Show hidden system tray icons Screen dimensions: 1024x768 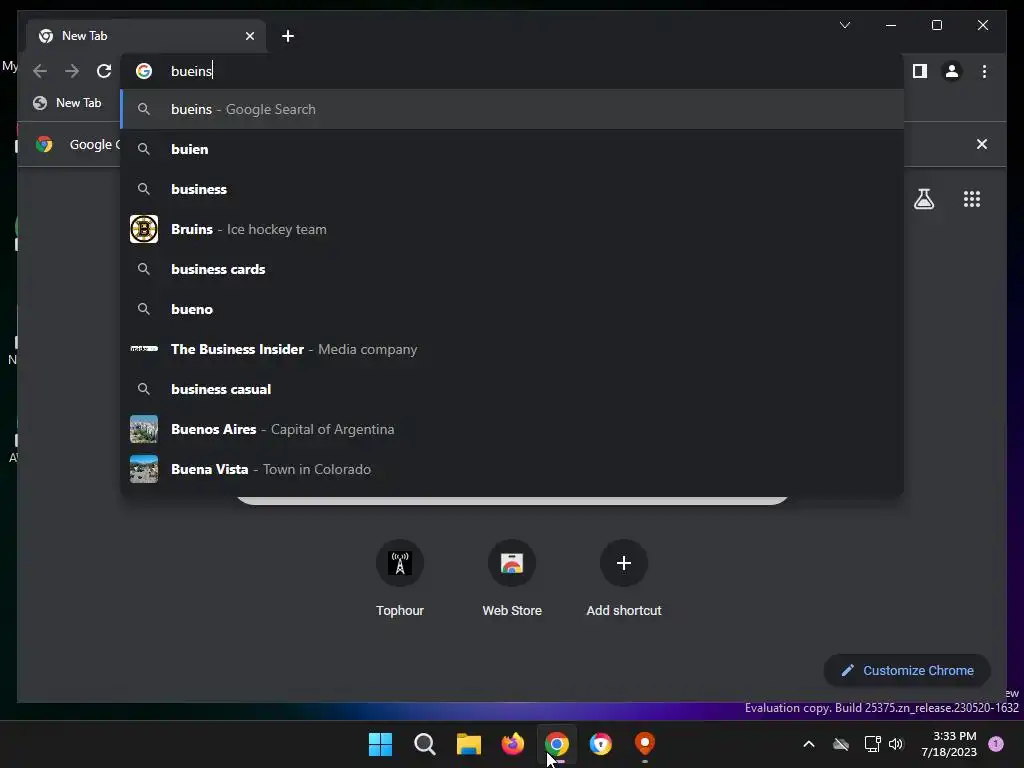tap(808, 744)
